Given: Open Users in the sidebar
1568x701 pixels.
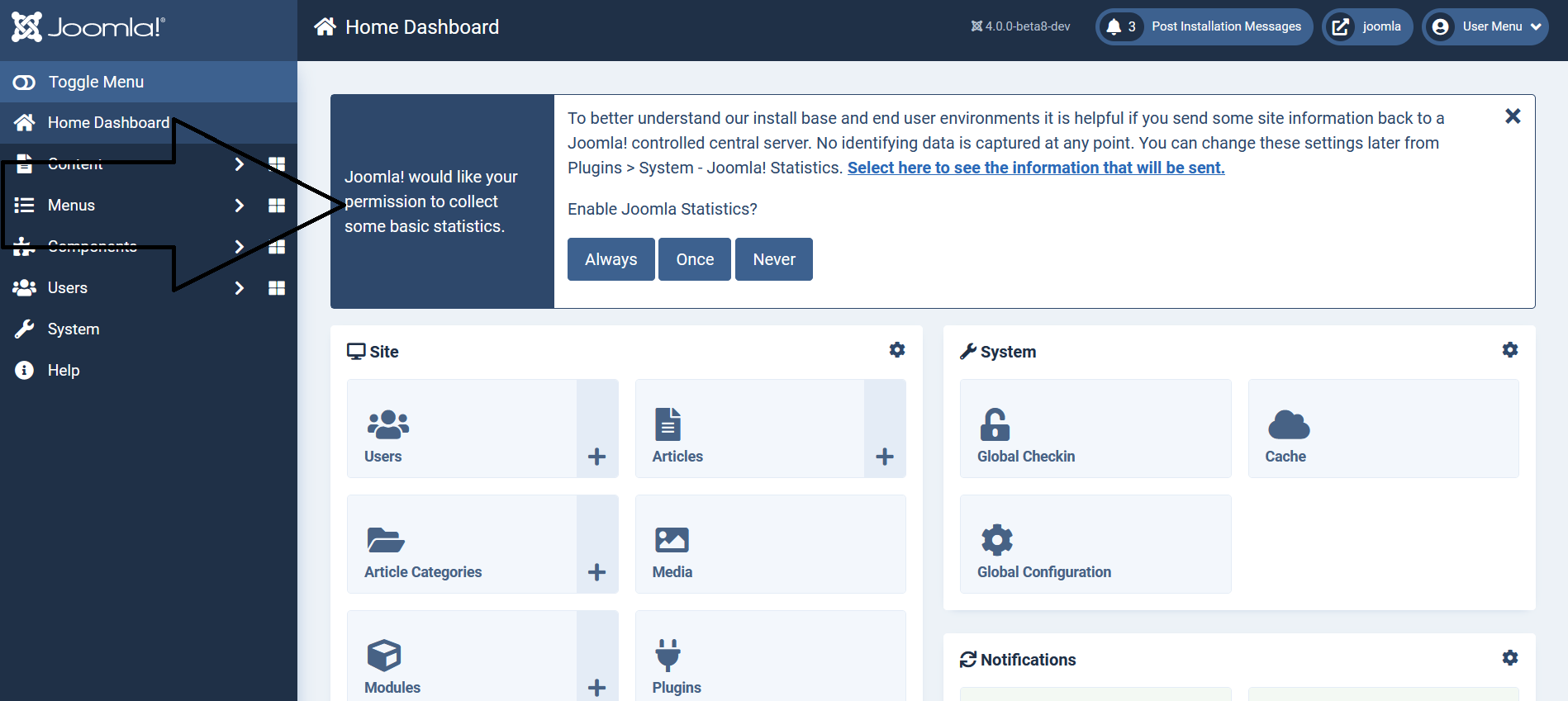Looking at the screenshot, I should pos(68,288).
